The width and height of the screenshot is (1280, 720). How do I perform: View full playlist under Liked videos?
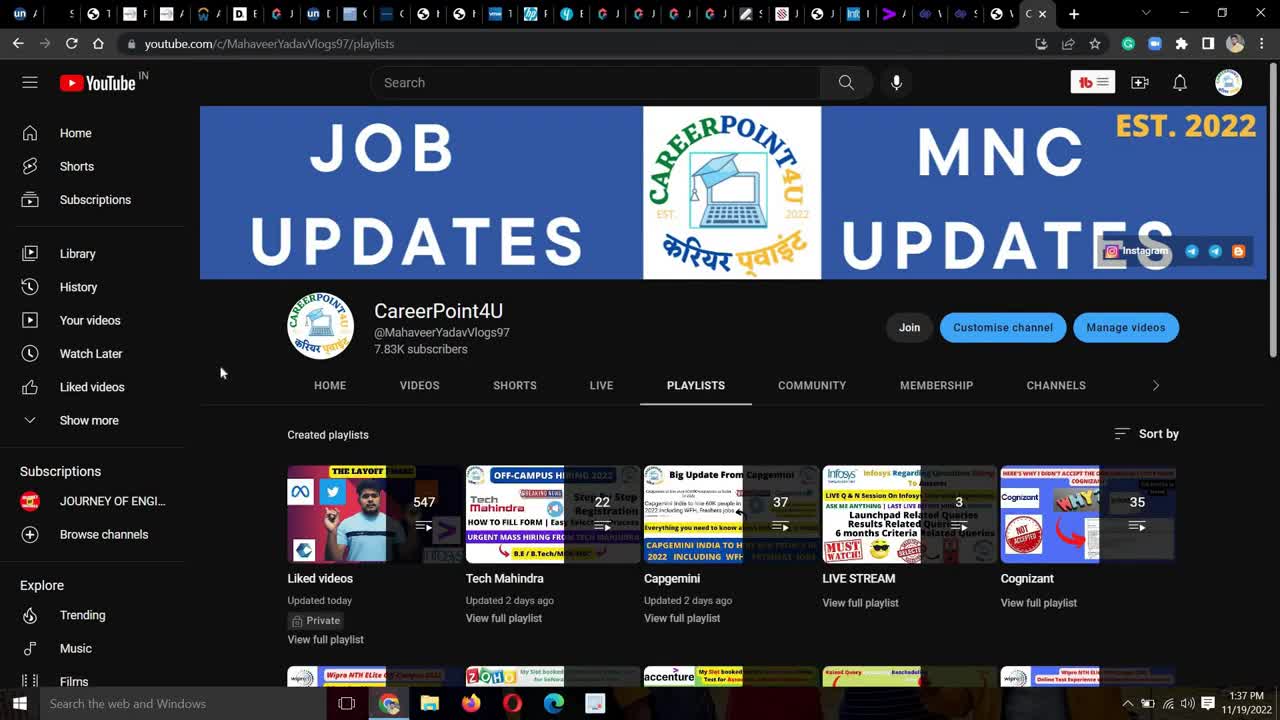[326, 640]
